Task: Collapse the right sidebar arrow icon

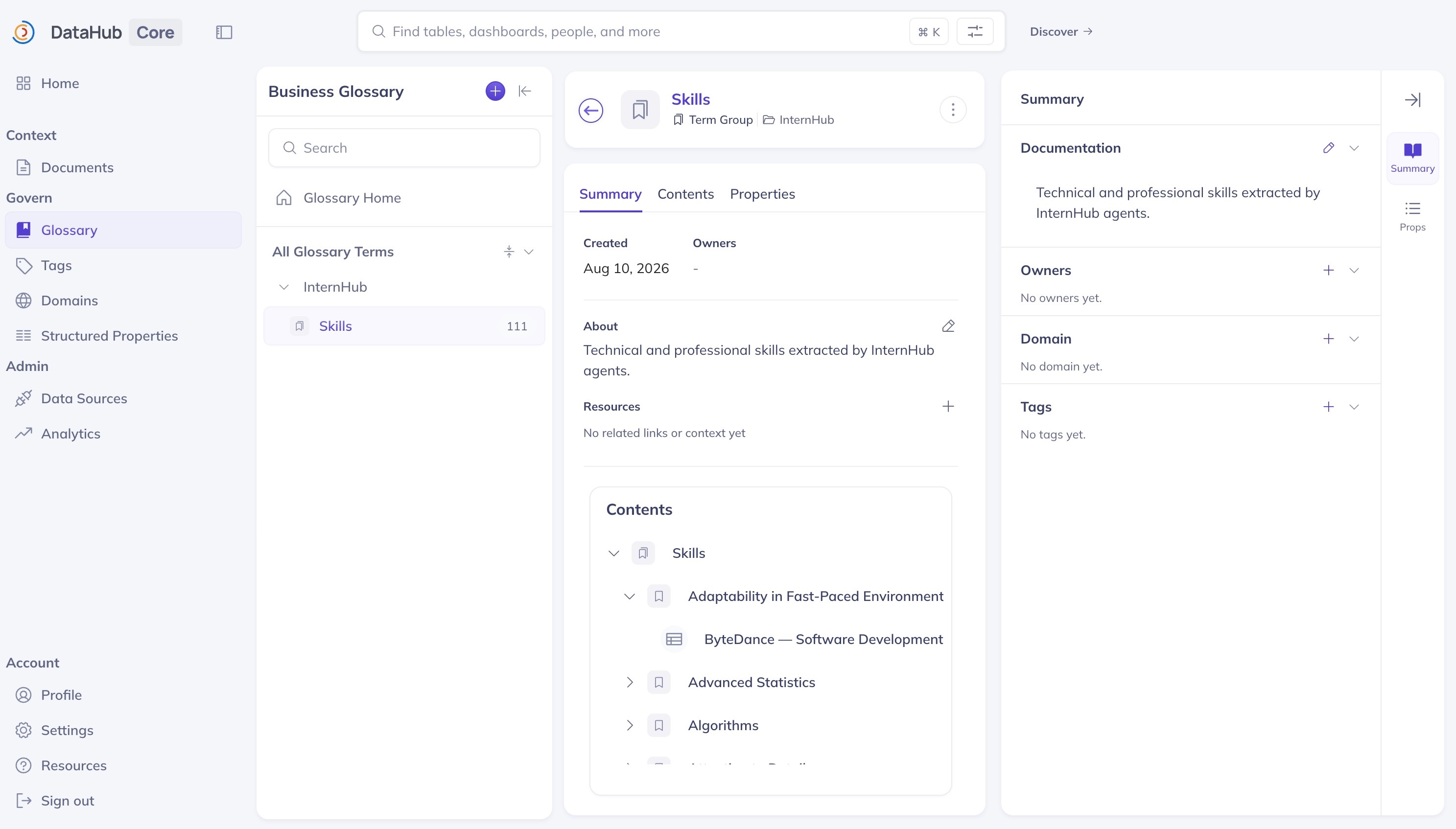Action: tap(1412, 100)
